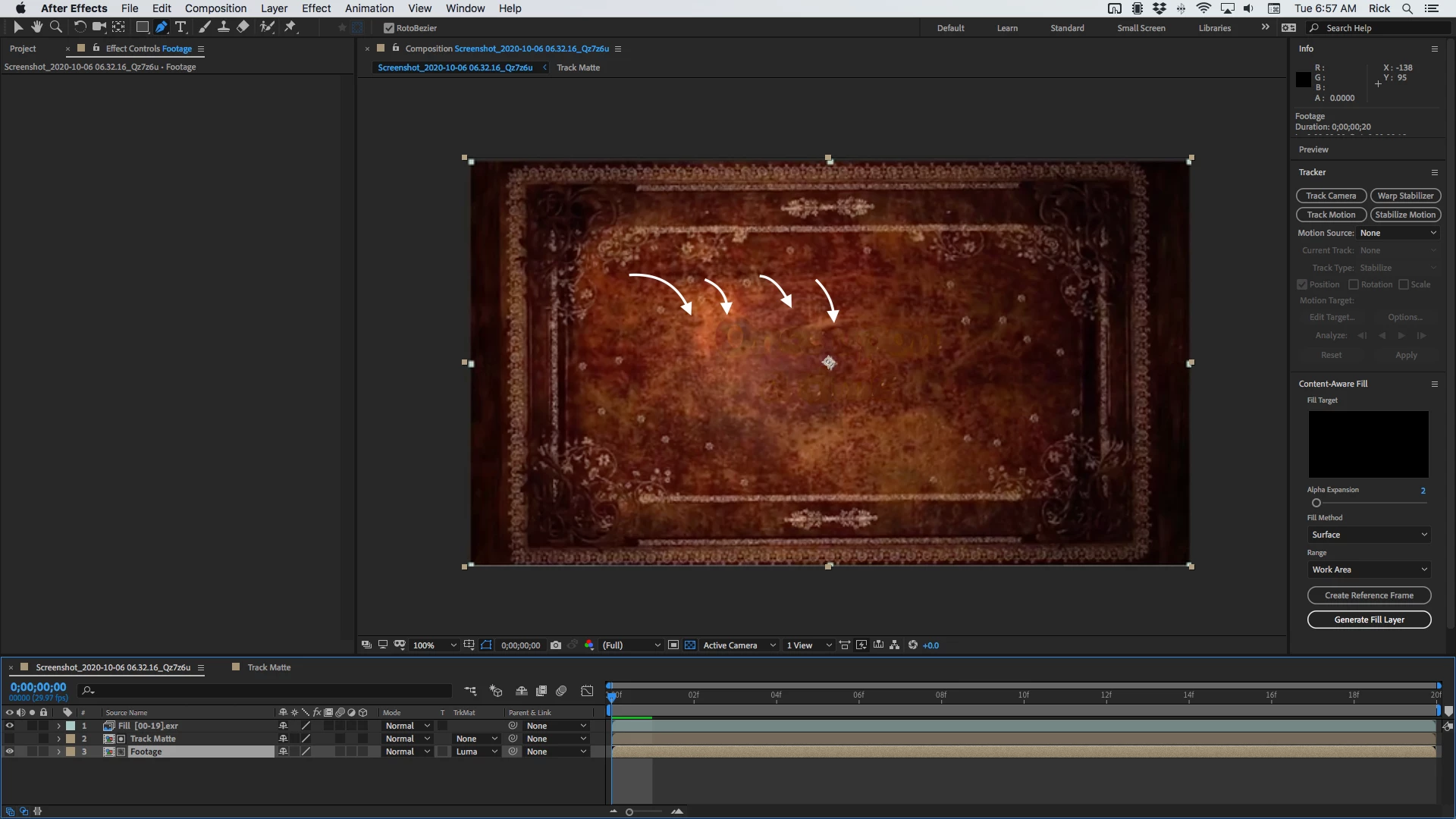Screen dimensions: 1456x819
Task: Hide the Fill [00-19].exr layer
Action: tap(10, 726)
